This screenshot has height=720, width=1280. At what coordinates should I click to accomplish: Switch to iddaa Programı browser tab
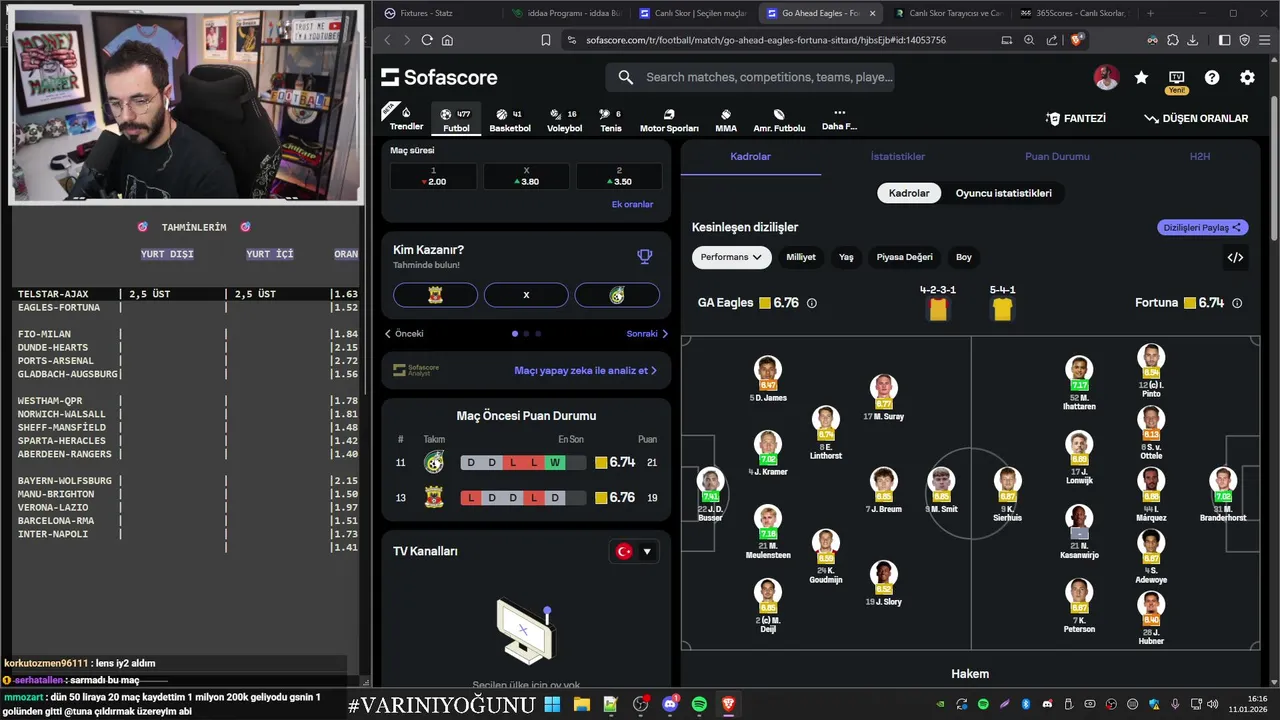tap(565, 13)
